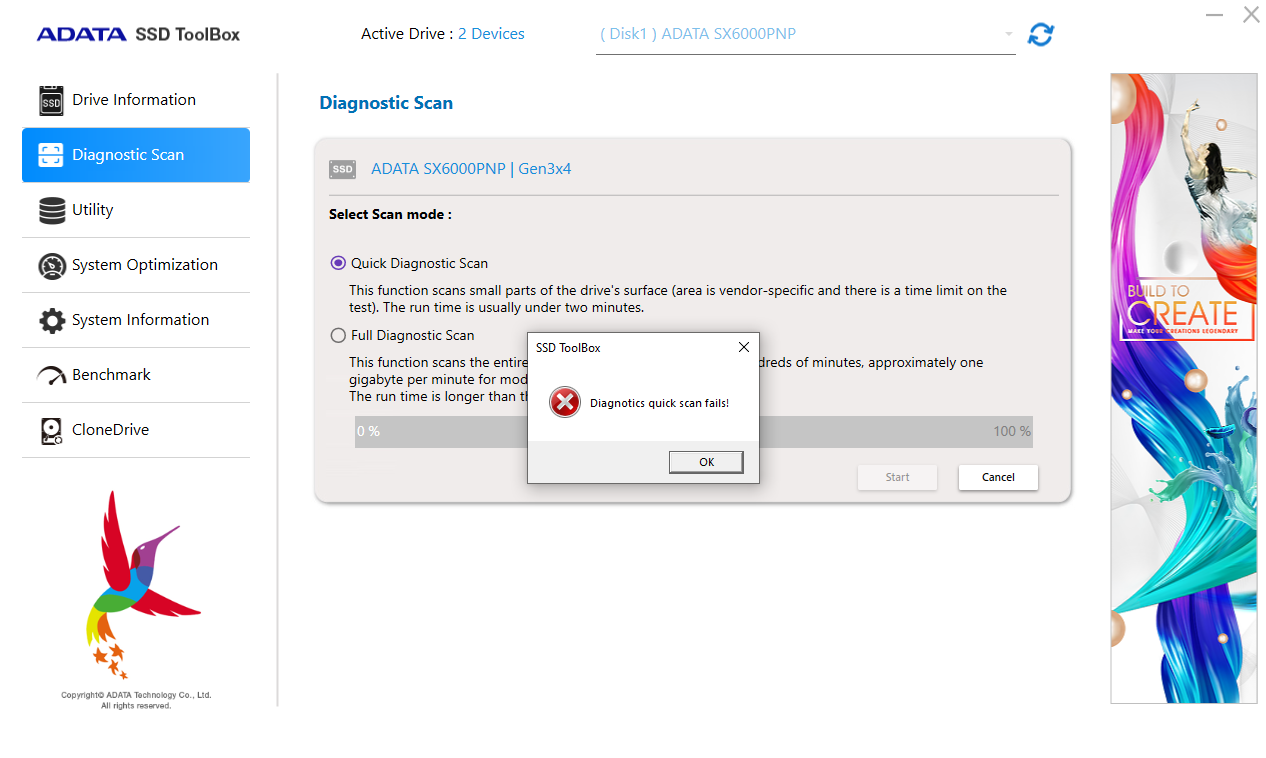The width and height of the screenshot is (1266, 758).
Task: Expand the active drive dropdown arrow
Action: (x=1008, y=35)
